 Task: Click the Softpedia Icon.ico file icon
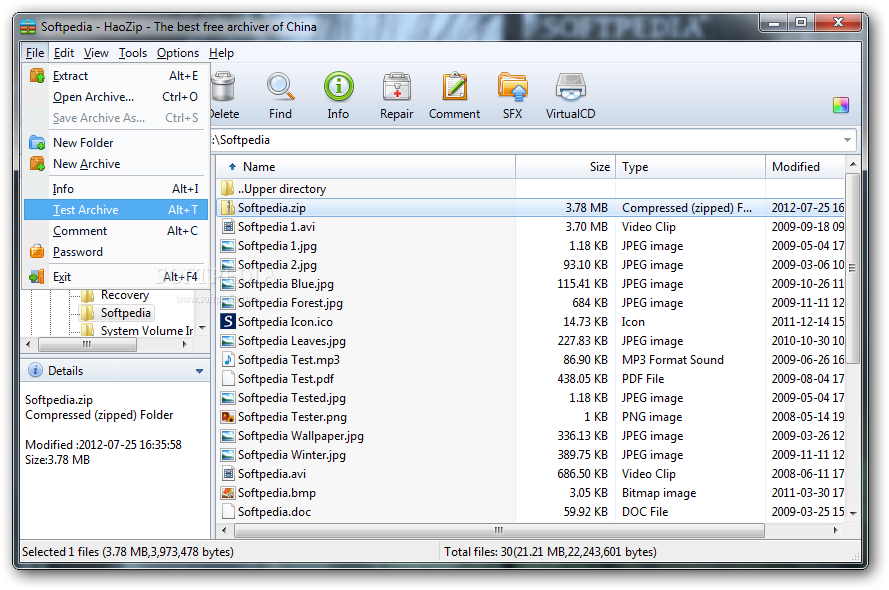[x=228, y=321]
